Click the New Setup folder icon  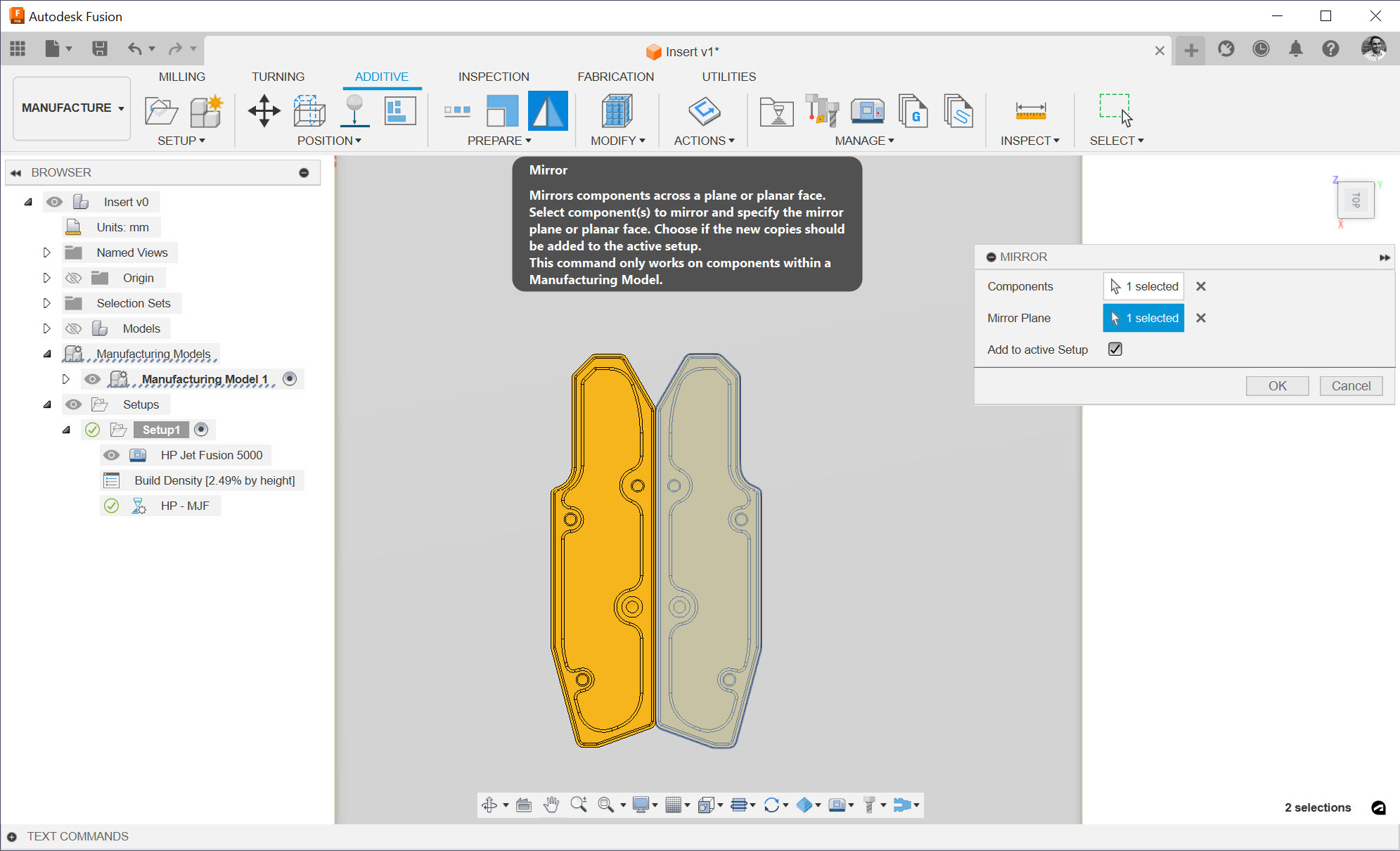tap(161, 111)
